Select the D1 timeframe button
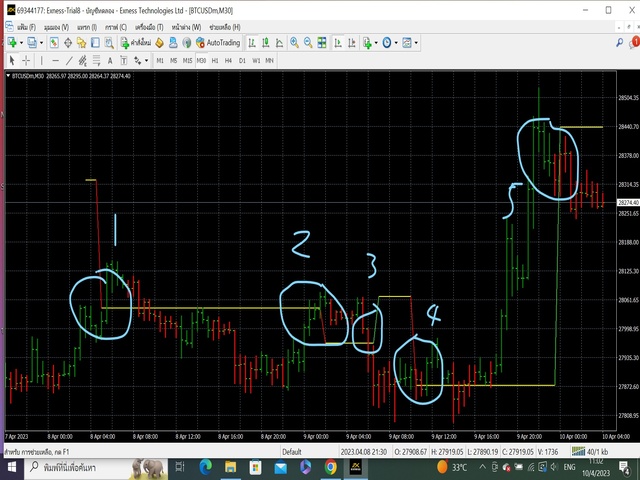This screenshot has height=480, width=640. click(242, 60)
